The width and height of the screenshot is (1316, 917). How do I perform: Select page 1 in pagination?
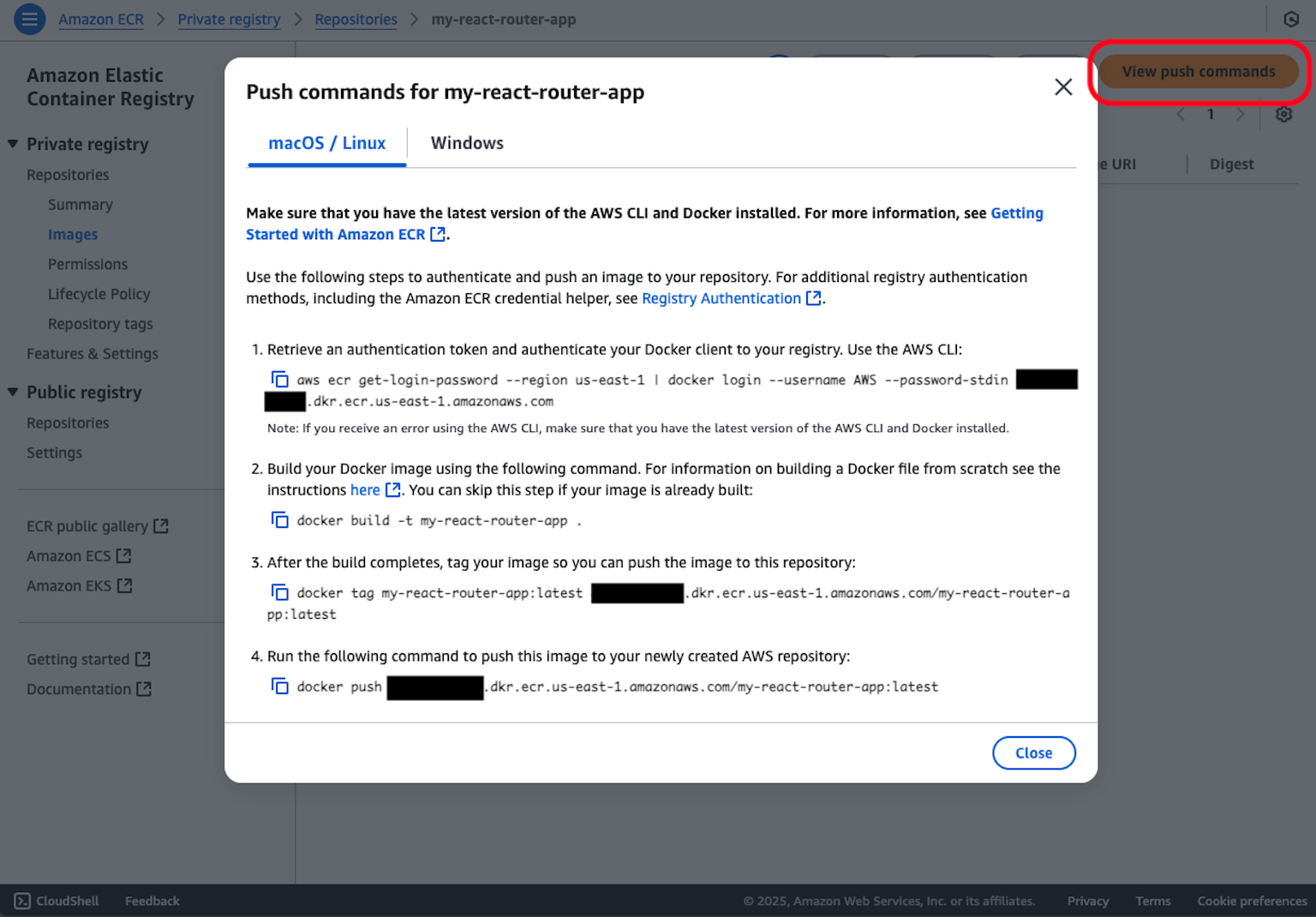tap(1211, 114)
